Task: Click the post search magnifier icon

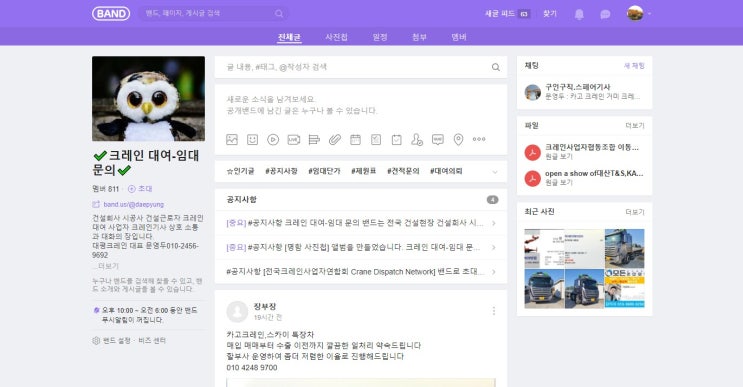Action: point(496,67)
